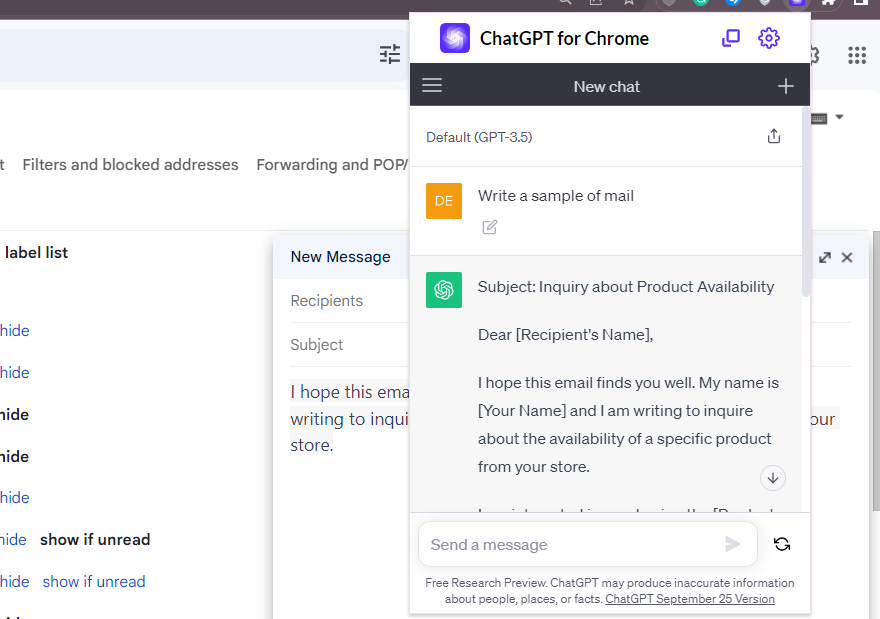Viewport: 880px width, 619px height.
Task: Click the orange DE user avatar
Action: point(444,201)
